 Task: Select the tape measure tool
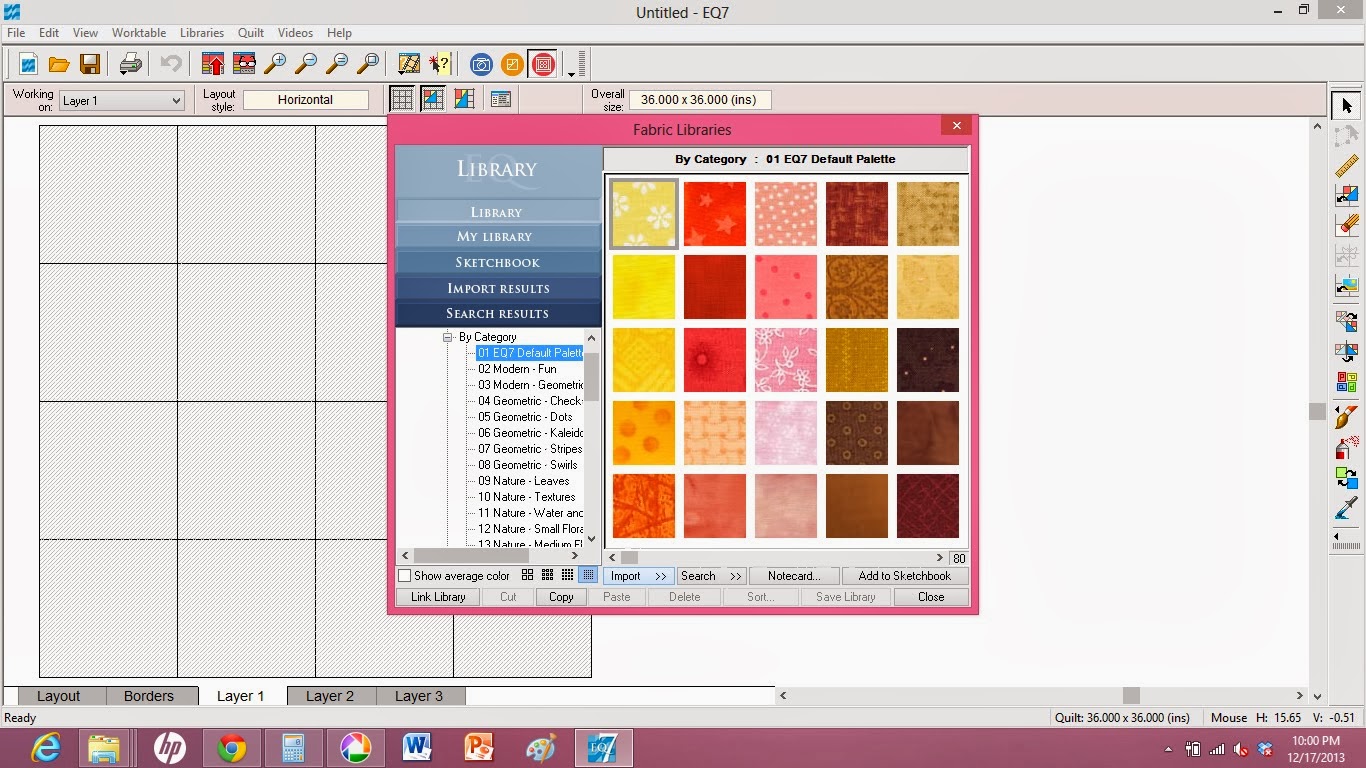pos(1347,166)
